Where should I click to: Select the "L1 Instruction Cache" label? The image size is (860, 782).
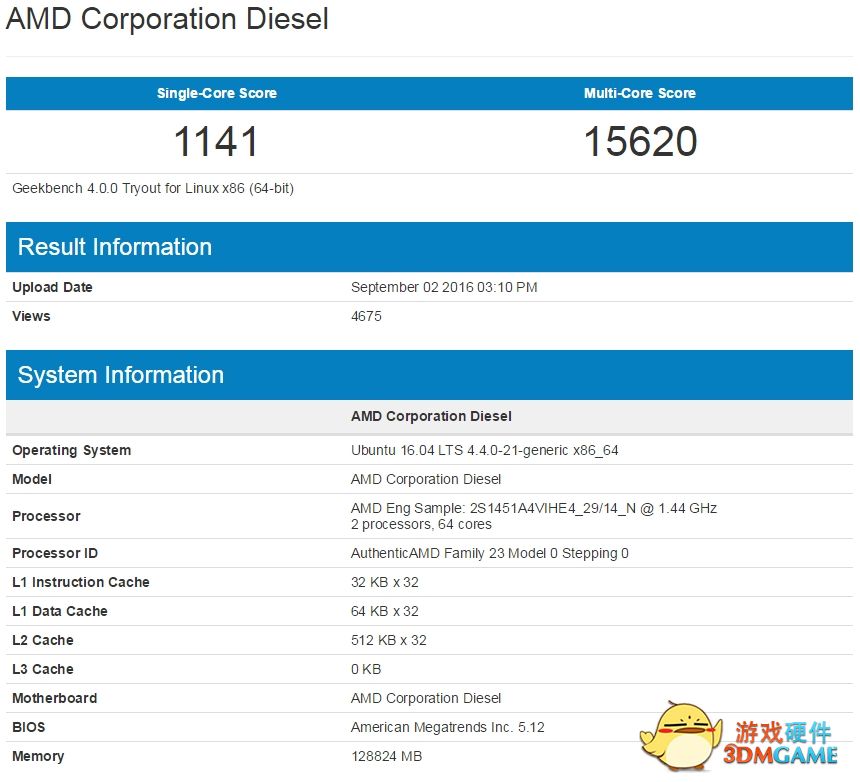pos(81,582)
